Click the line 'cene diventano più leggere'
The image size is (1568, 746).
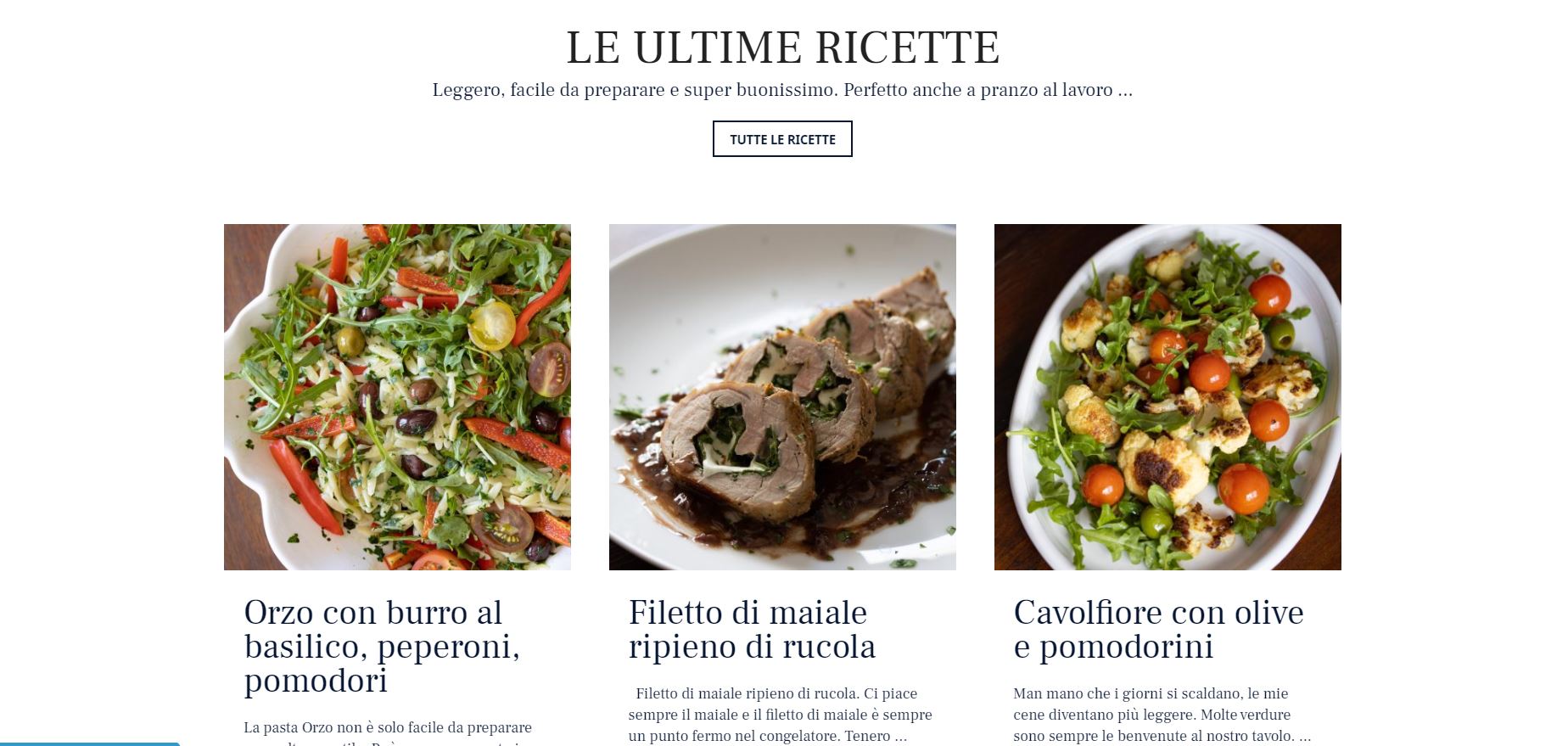(x=1151, y=715)
